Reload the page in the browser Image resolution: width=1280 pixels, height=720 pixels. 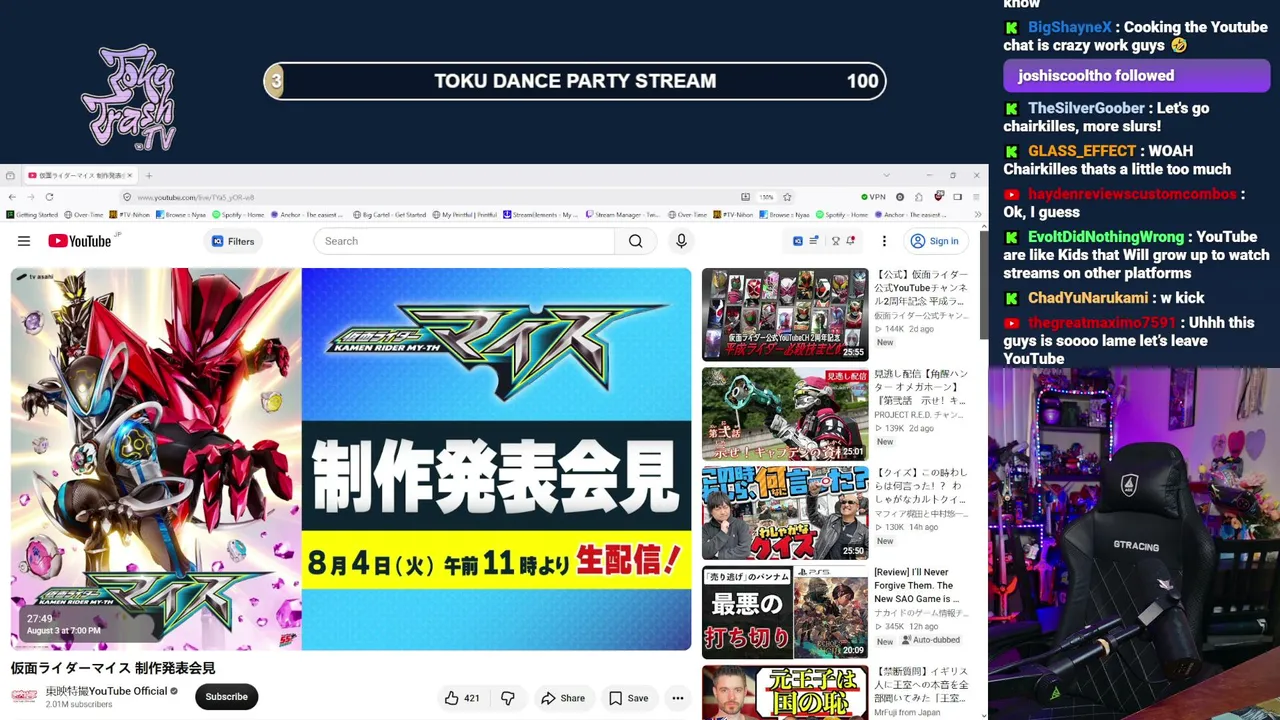pyautogui.click(x=49, y=197)
